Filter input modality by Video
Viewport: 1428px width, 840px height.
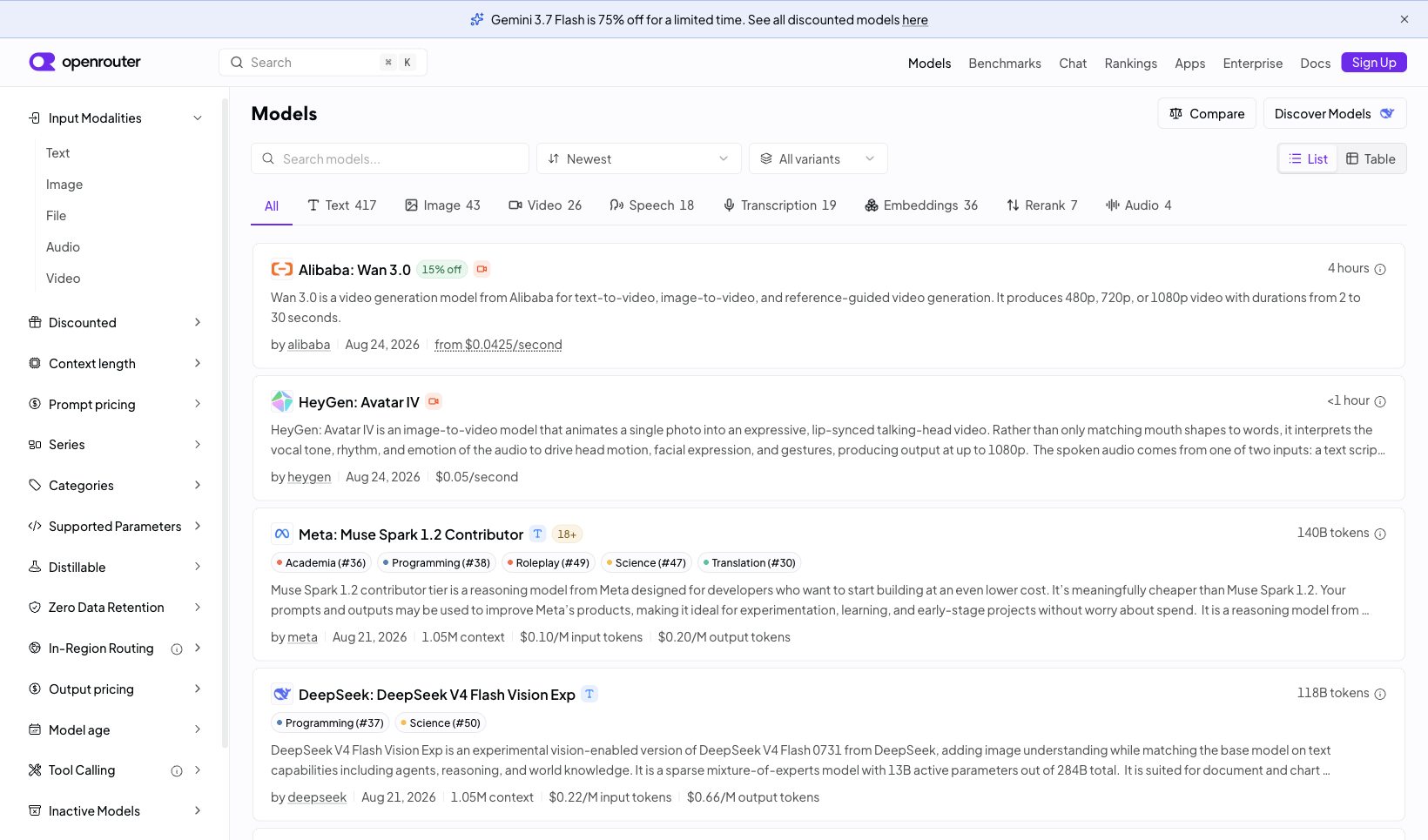pyautogui.click(x=63, y=278)
